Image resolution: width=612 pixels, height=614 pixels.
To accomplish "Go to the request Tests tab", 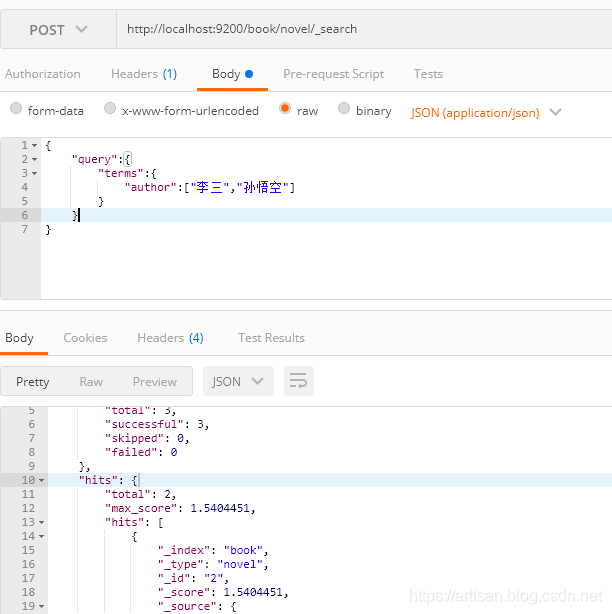I will tap(428, 74).
